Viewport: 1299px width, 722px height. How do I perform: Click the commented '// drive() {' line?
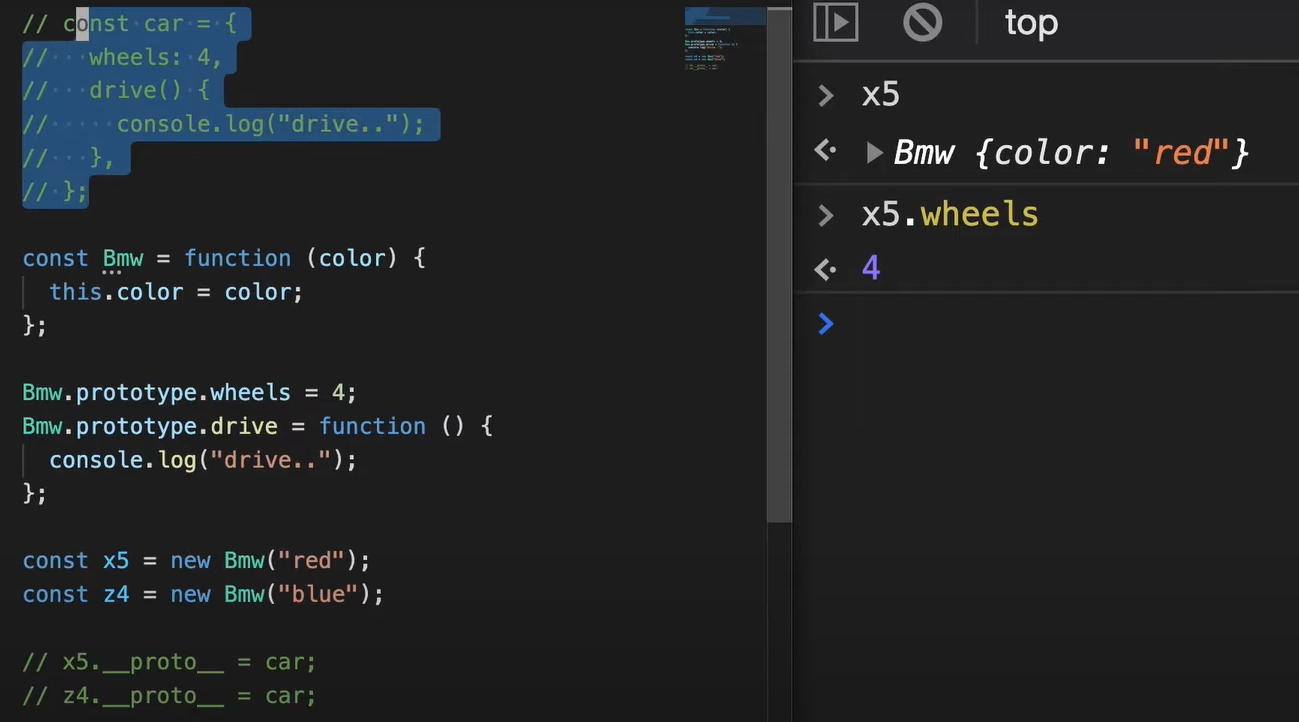click(116, 91)
